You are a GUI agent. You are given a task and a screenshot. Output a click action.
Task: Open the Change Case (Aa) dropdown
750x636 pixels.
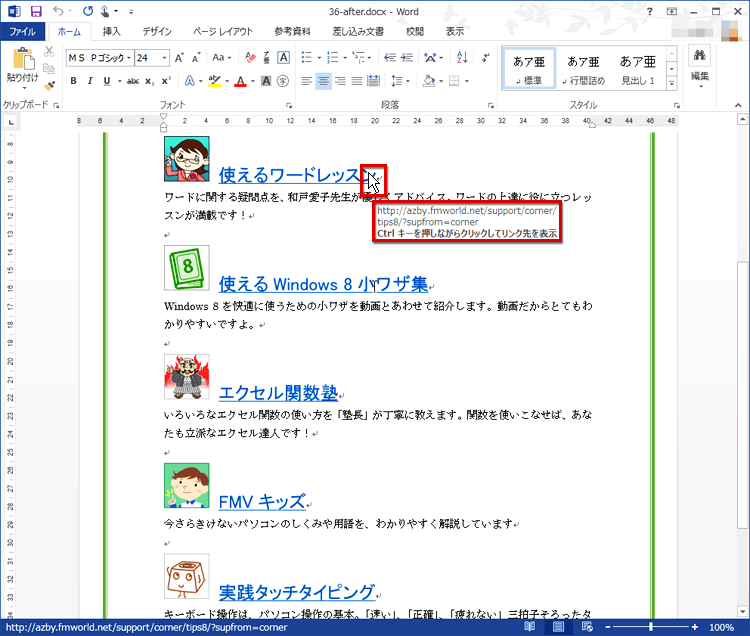pos(221,58)
